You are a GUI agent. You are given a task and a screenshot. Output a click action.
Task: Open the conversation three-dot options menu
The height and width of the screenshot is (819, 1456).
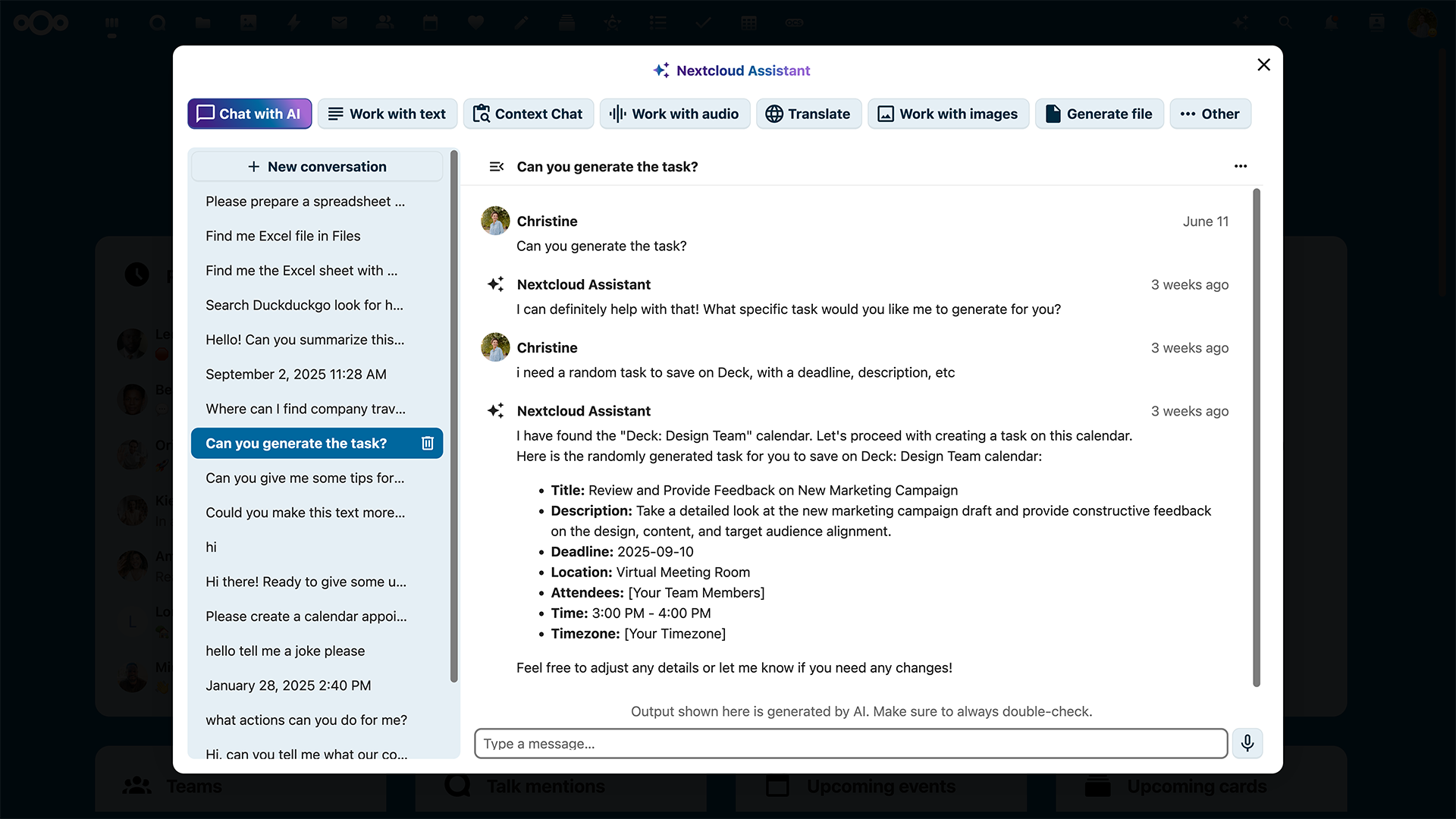point(1241,166)
